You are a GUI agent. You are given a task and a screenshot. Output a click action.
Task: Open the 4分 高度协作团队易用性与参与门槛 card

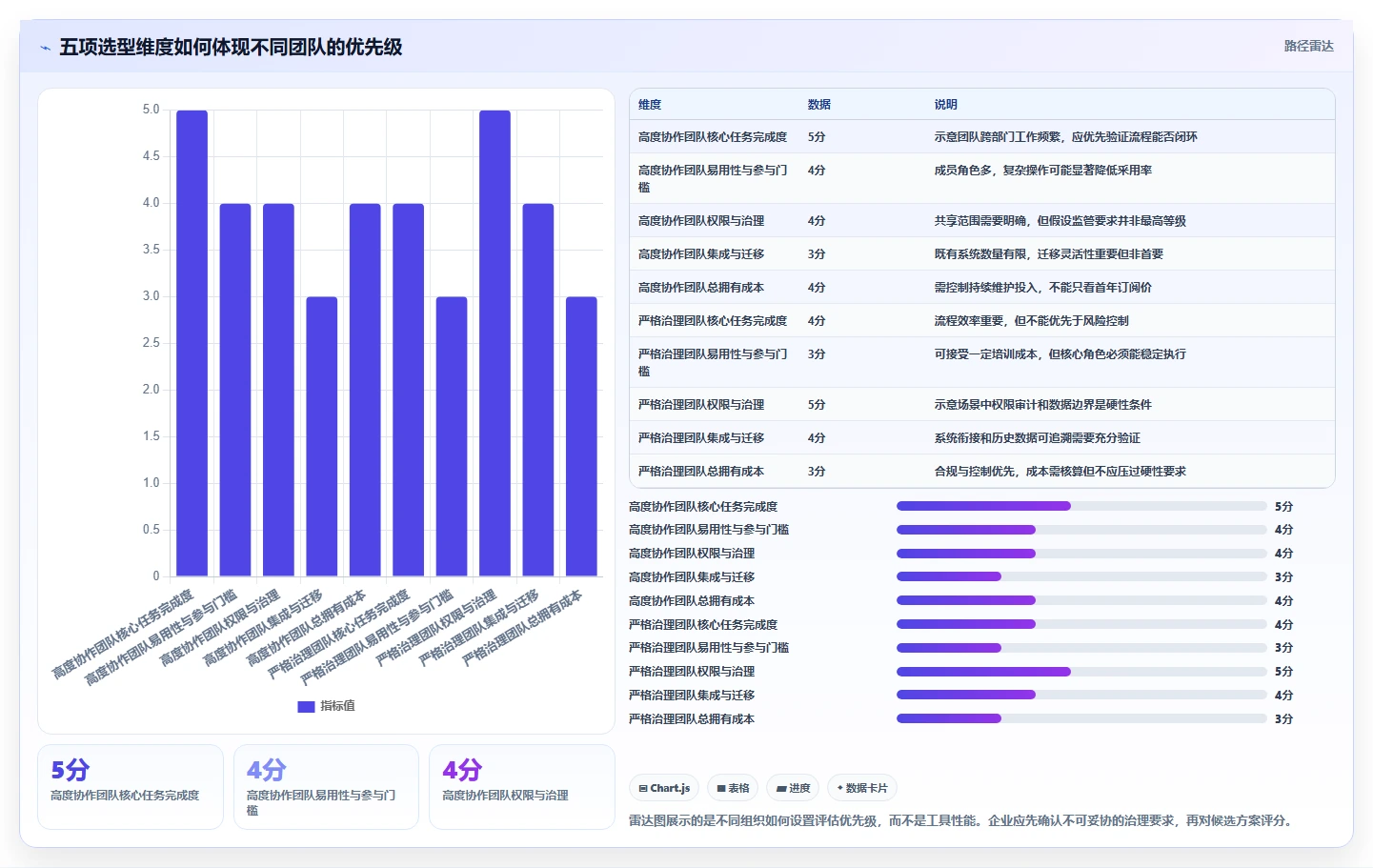coord(326,787)
